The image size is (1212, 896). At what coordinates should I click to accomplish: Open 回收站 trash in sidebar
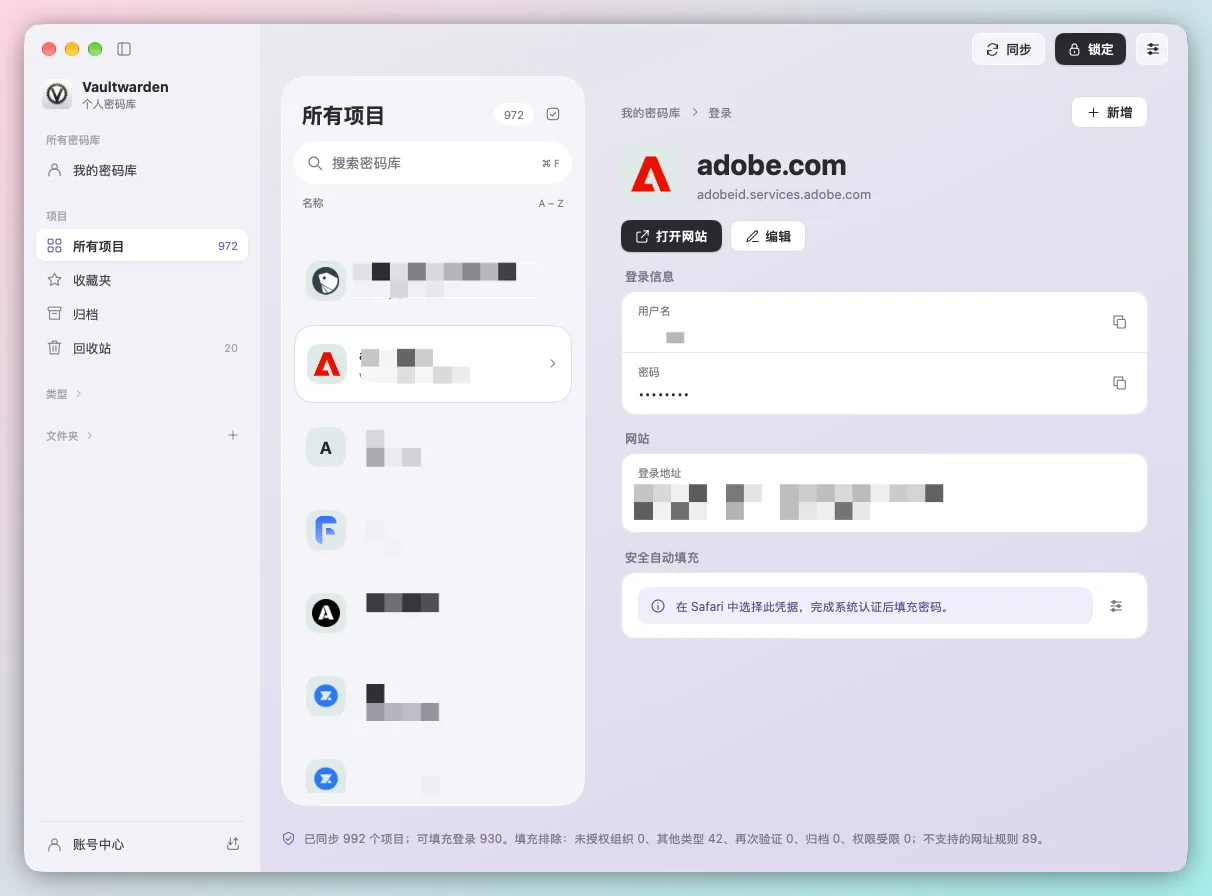point(142,348)
